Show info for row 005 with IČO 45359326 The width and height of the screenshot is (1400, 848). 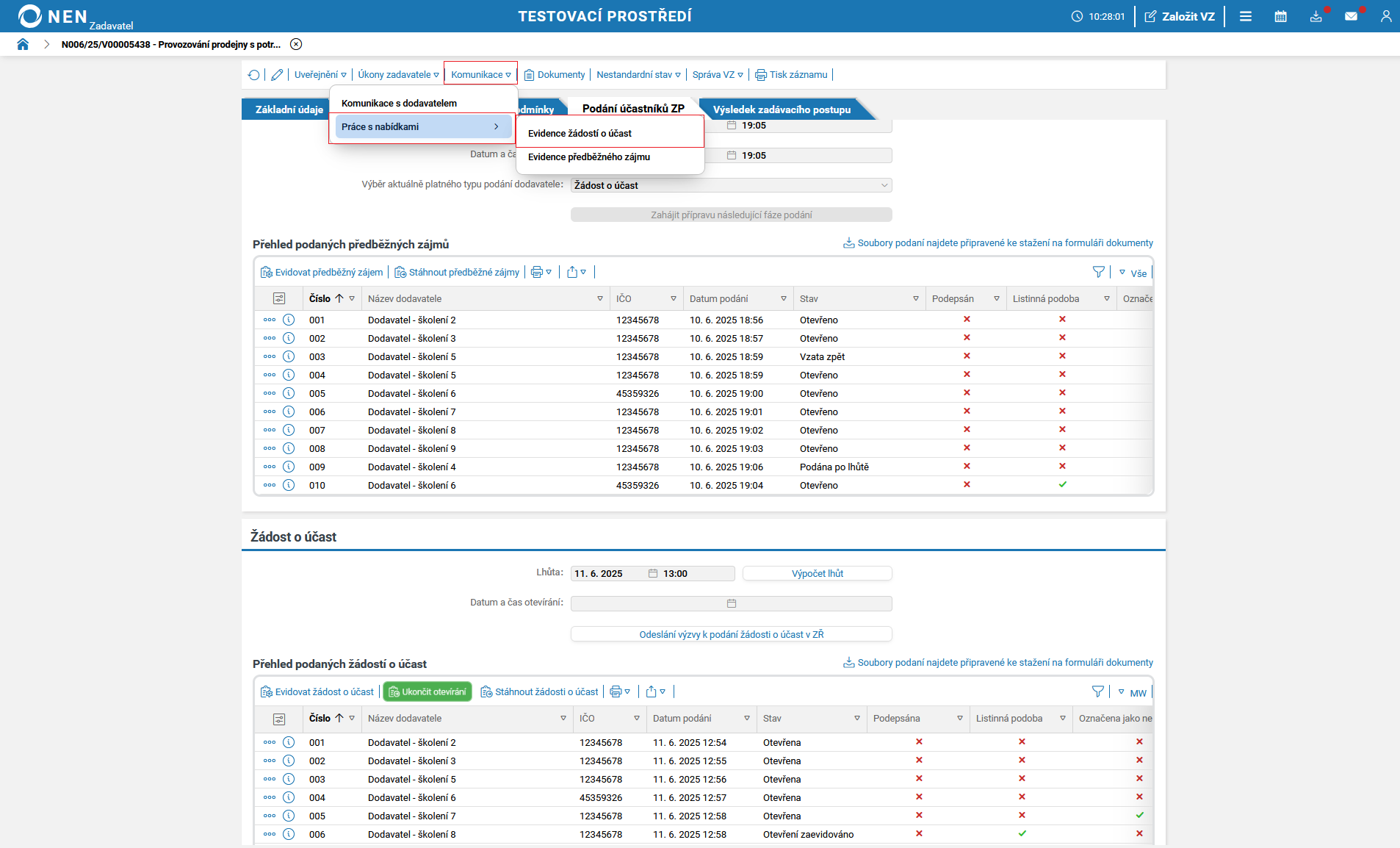tap(289, 393)
